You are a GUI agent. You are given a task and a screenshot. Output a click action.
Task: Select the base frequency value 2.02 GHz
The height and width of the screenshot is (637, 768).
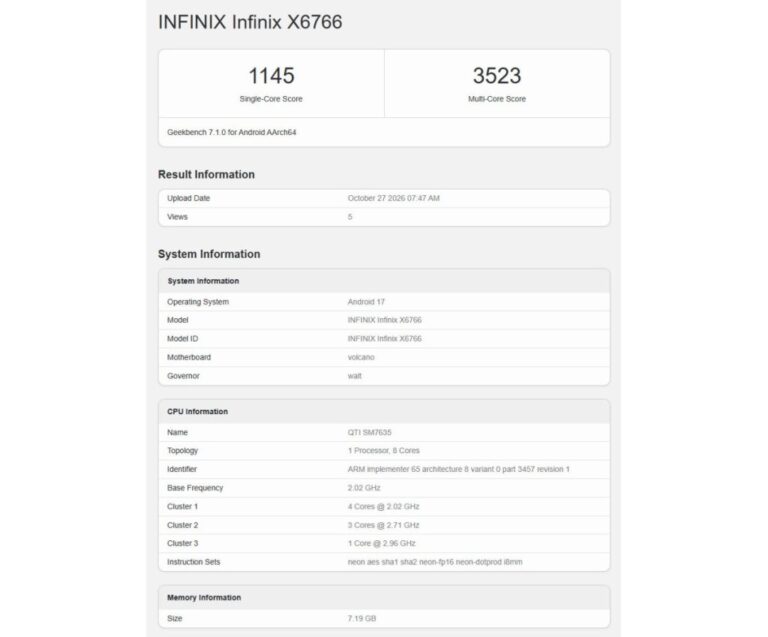[364, 488]
